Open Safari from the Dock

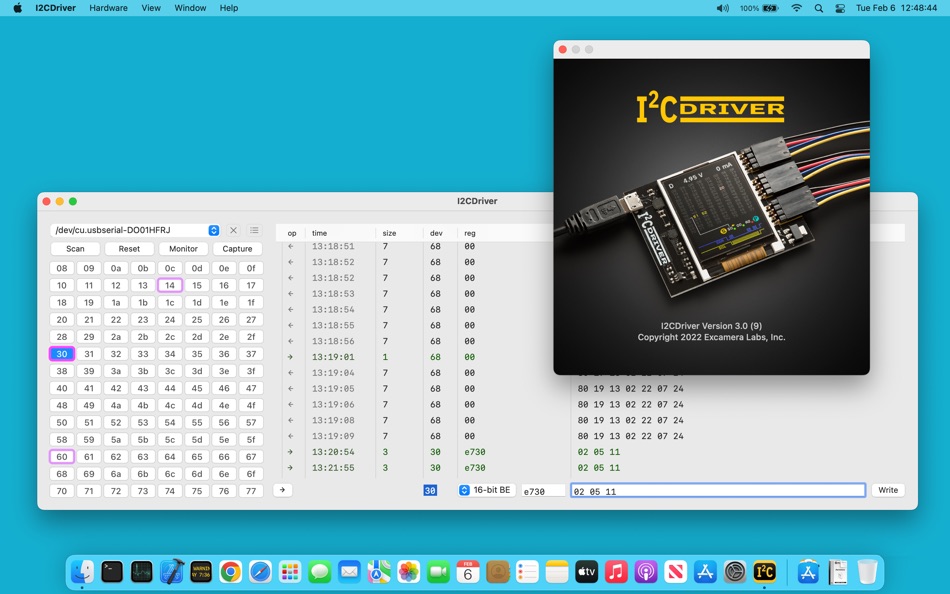(x=261, y=572)
